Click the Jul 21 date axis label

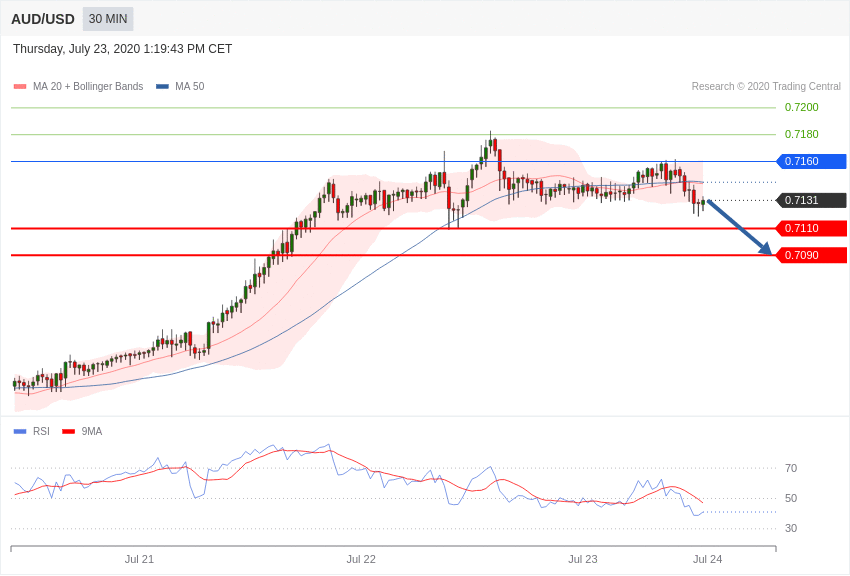tap(139, 559)
